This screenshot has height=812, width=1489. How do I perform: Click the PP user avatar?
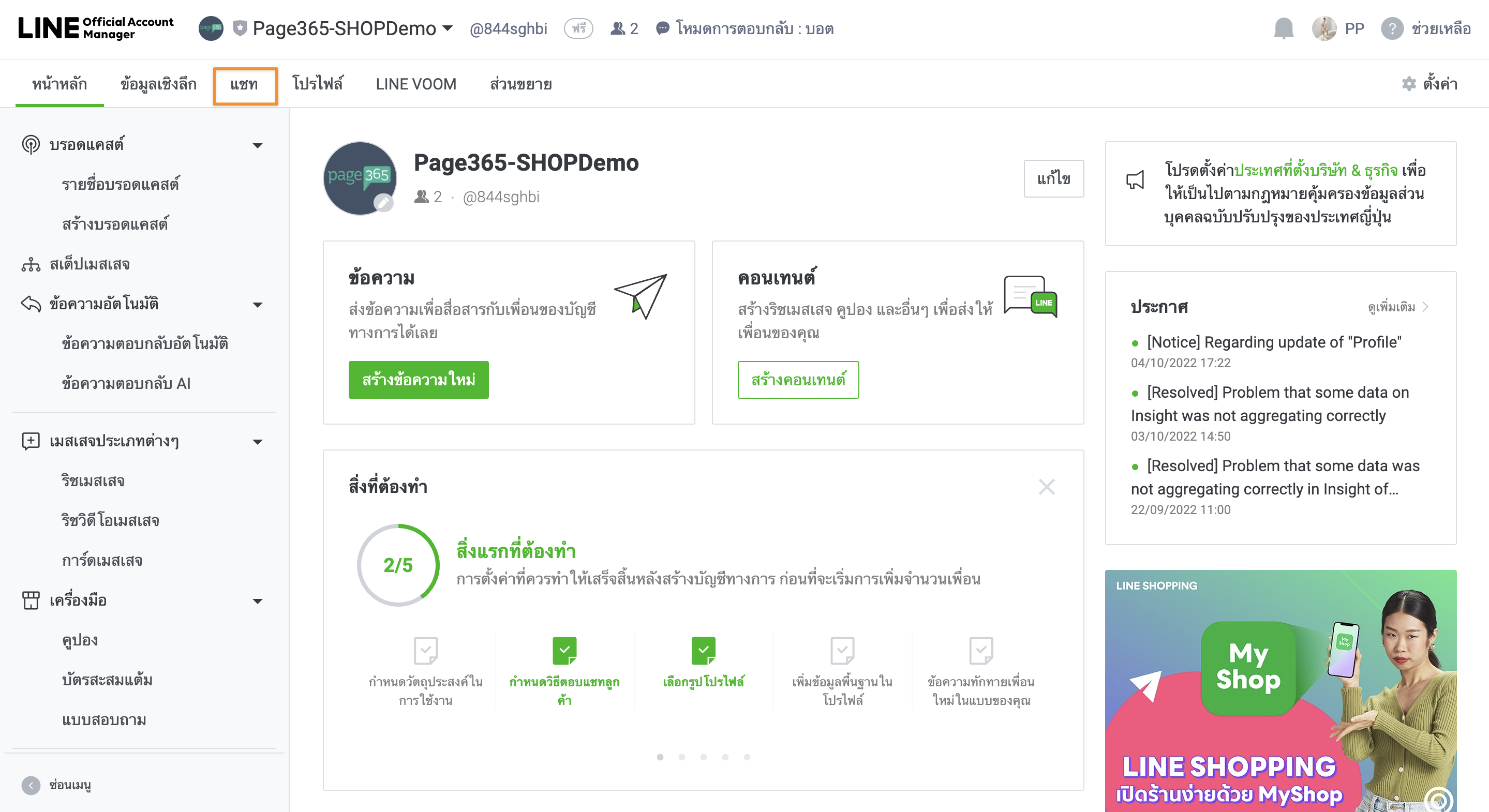(1324, 28)
